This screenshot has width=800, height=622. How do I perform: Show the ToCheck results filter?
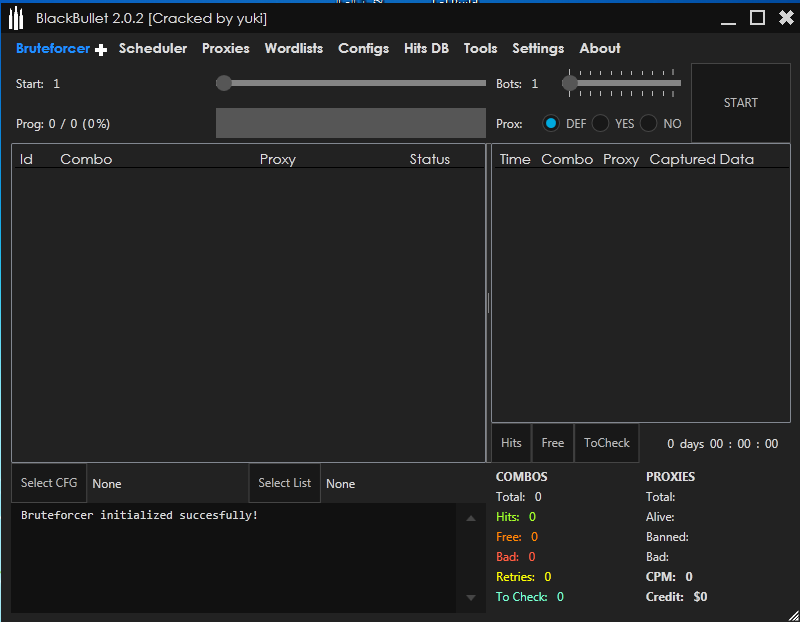(607, 443)
